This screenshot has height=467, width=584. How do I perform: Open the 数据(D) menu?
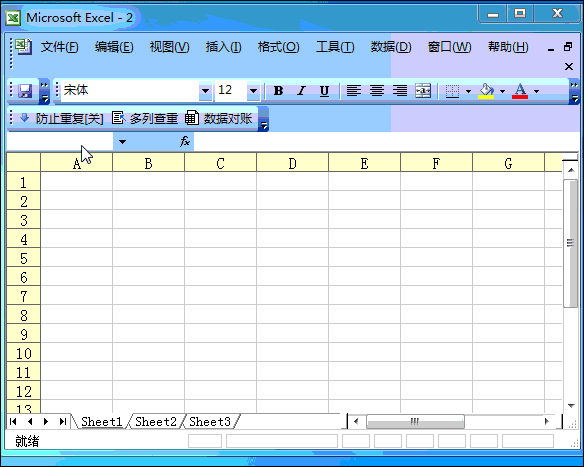coord(391,47)
